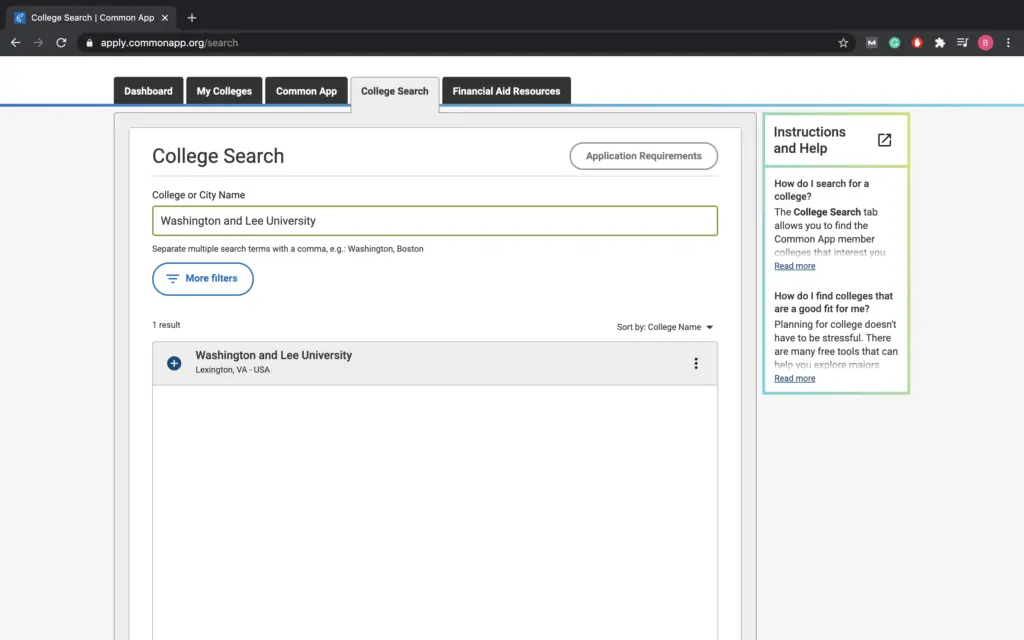Click the 1 result count text
Image resolution: width=1024 pixels, height=640 pixels.
point(166,325)
